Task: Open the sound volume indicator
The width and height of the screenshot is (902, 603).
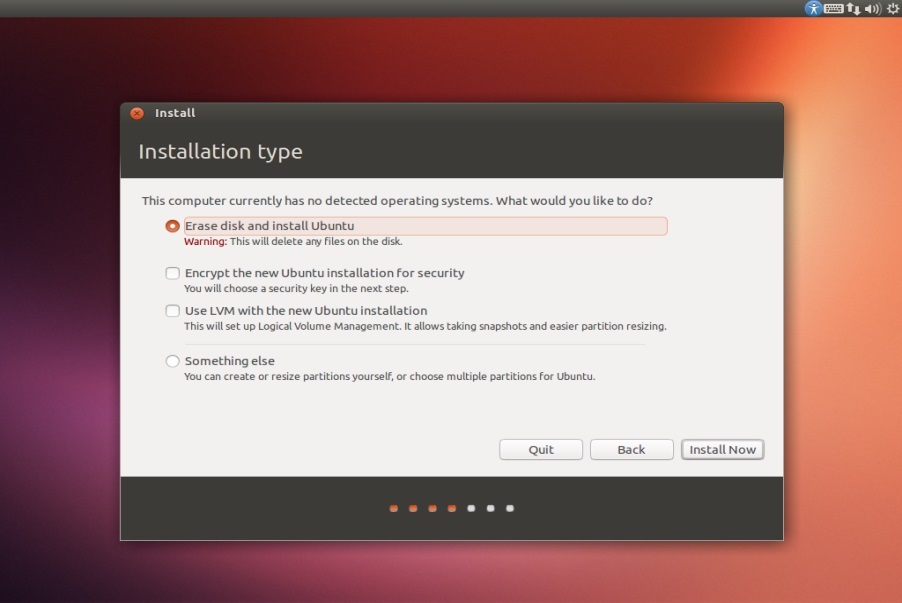Action: [872, 8]
